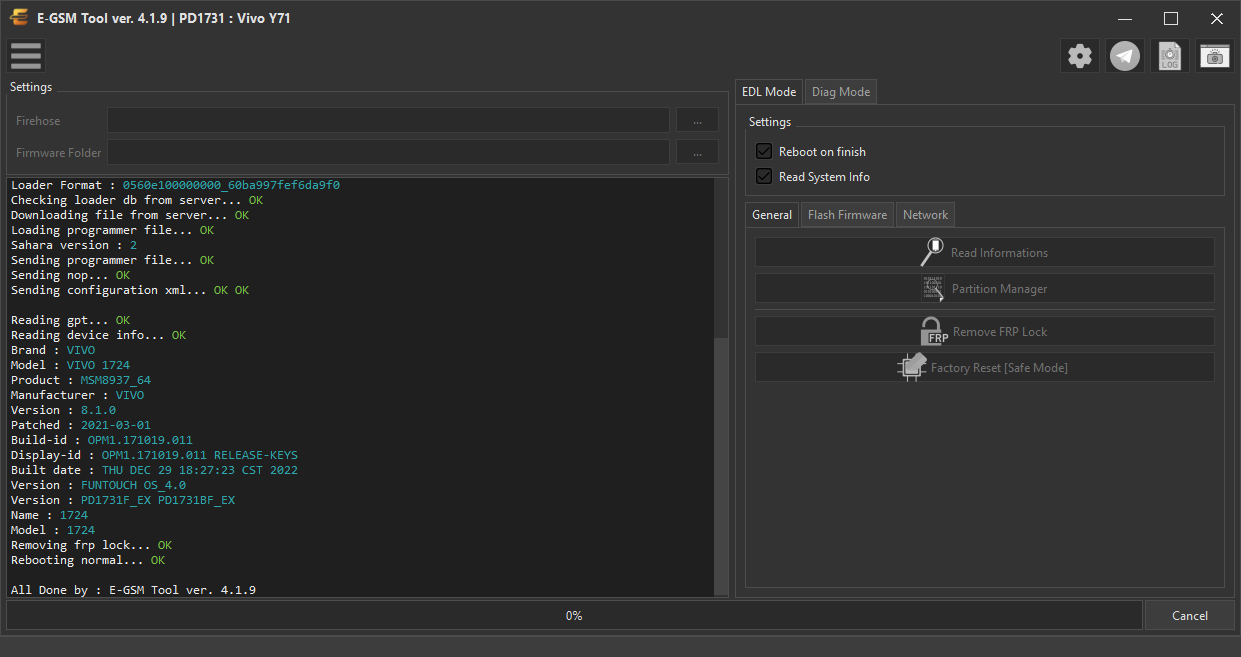Click 'Loading programmer file... OK' line
The image size is (1241, 657).
tap(112, 230)
